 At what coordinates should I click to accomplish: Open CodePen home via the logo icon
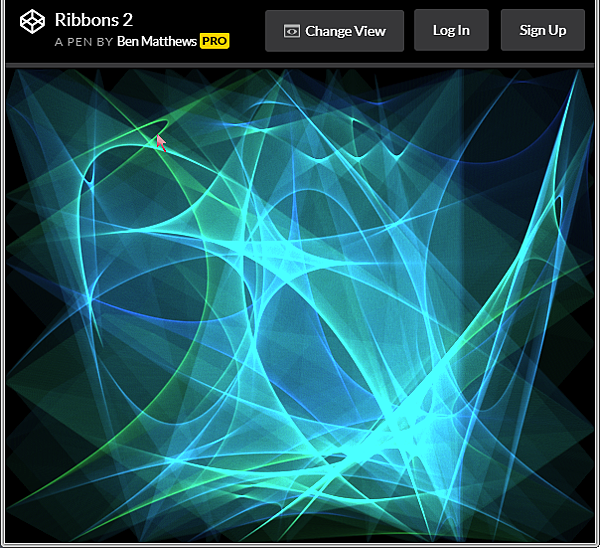(32, 22)
